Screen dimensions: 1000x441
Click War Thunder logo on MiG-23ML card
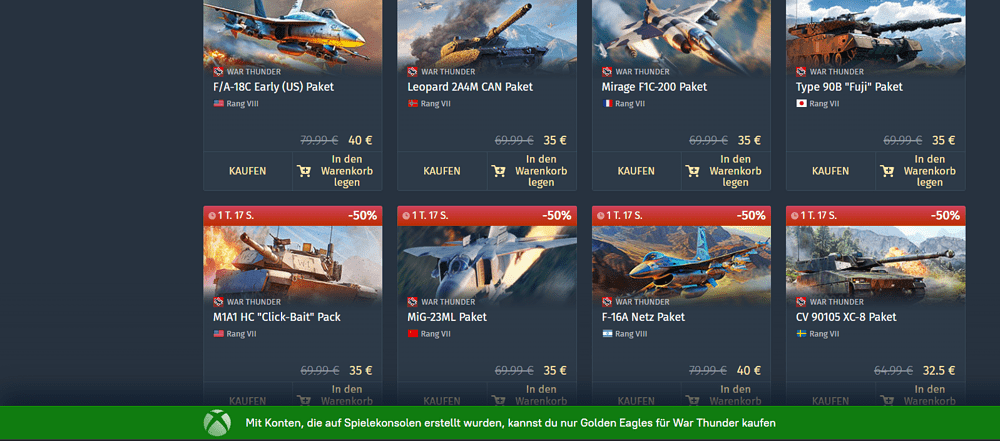[x=413, y=302]
